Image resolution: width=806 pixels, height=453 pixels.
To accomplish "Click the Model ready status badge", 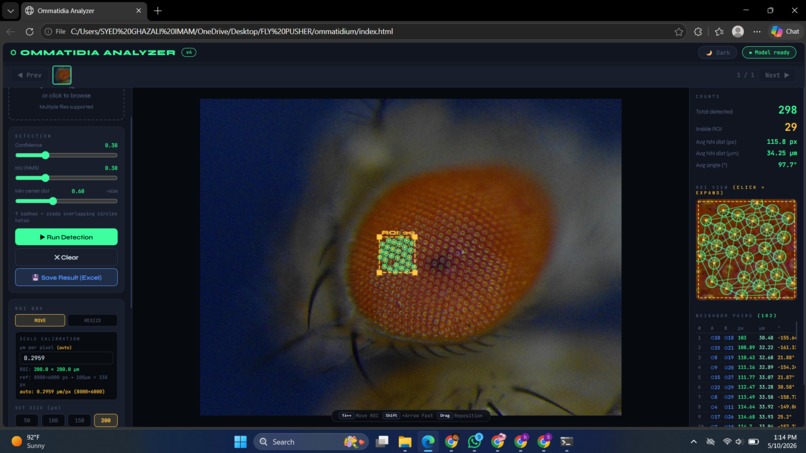I will point(769,52).
